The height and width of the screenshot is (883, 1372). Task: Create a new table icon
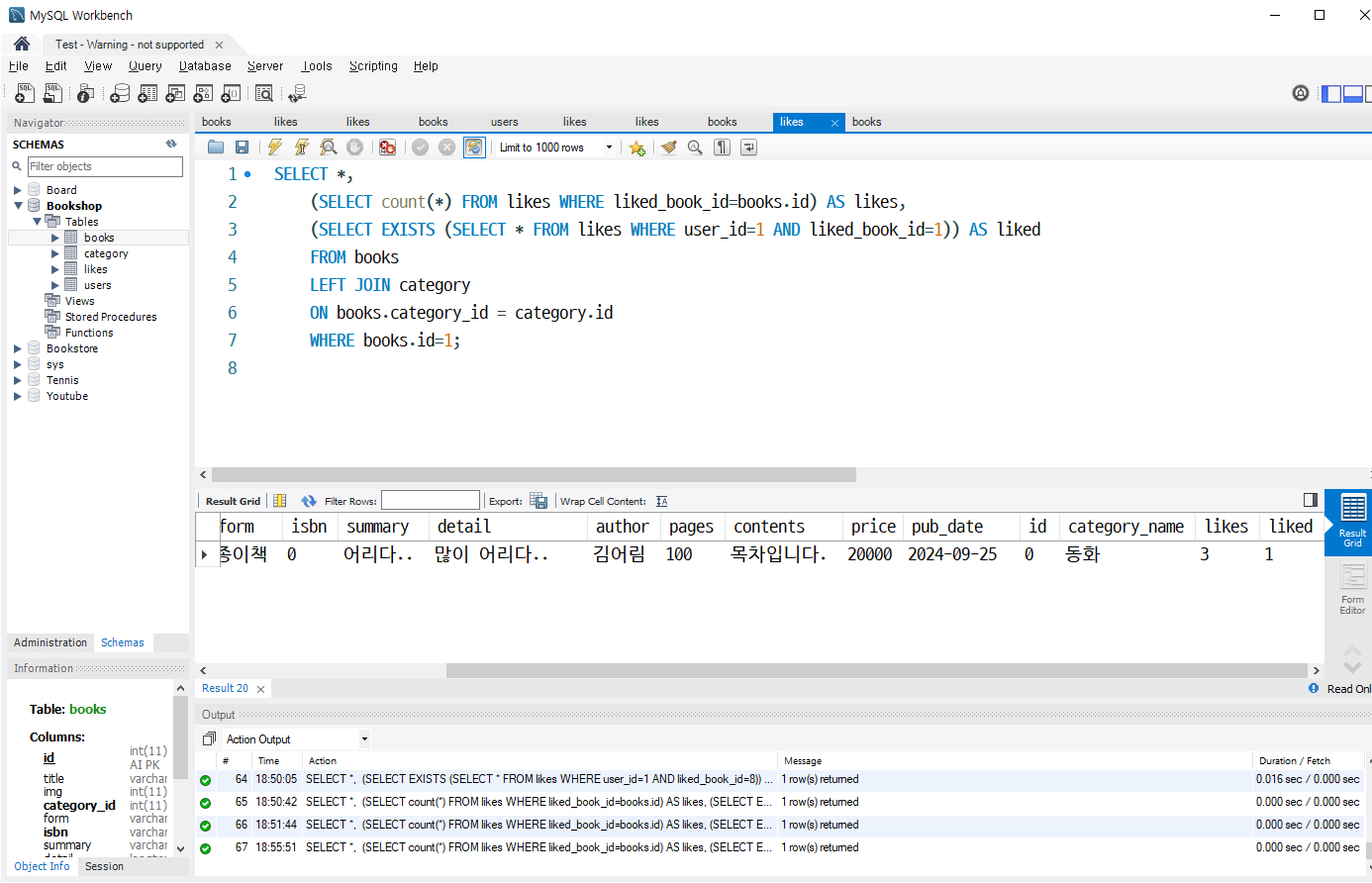(147, 93)
